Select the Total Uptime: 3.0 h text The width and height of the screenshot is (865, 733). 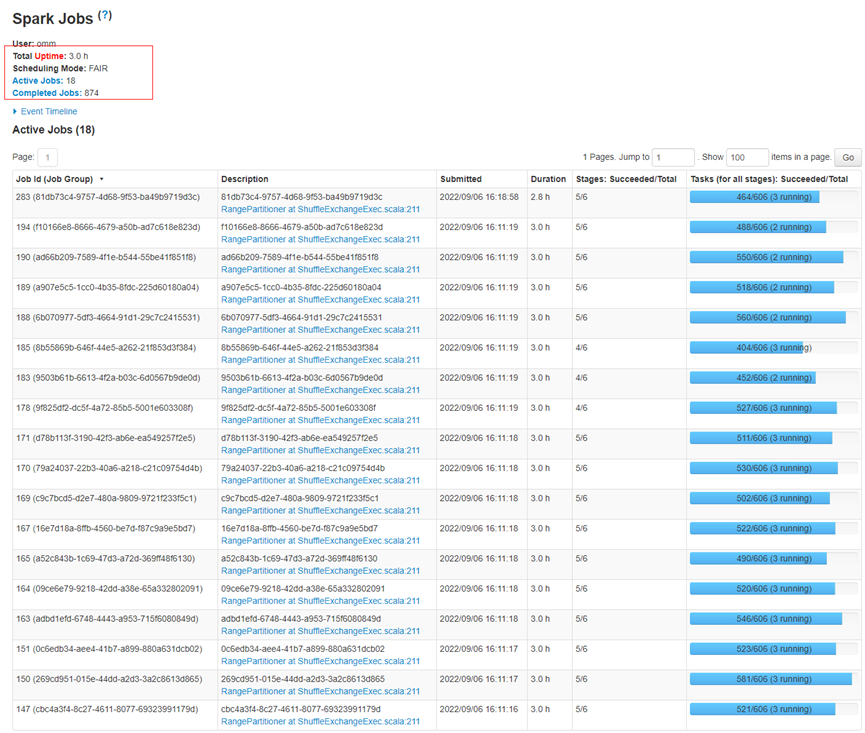click(50, 56)
